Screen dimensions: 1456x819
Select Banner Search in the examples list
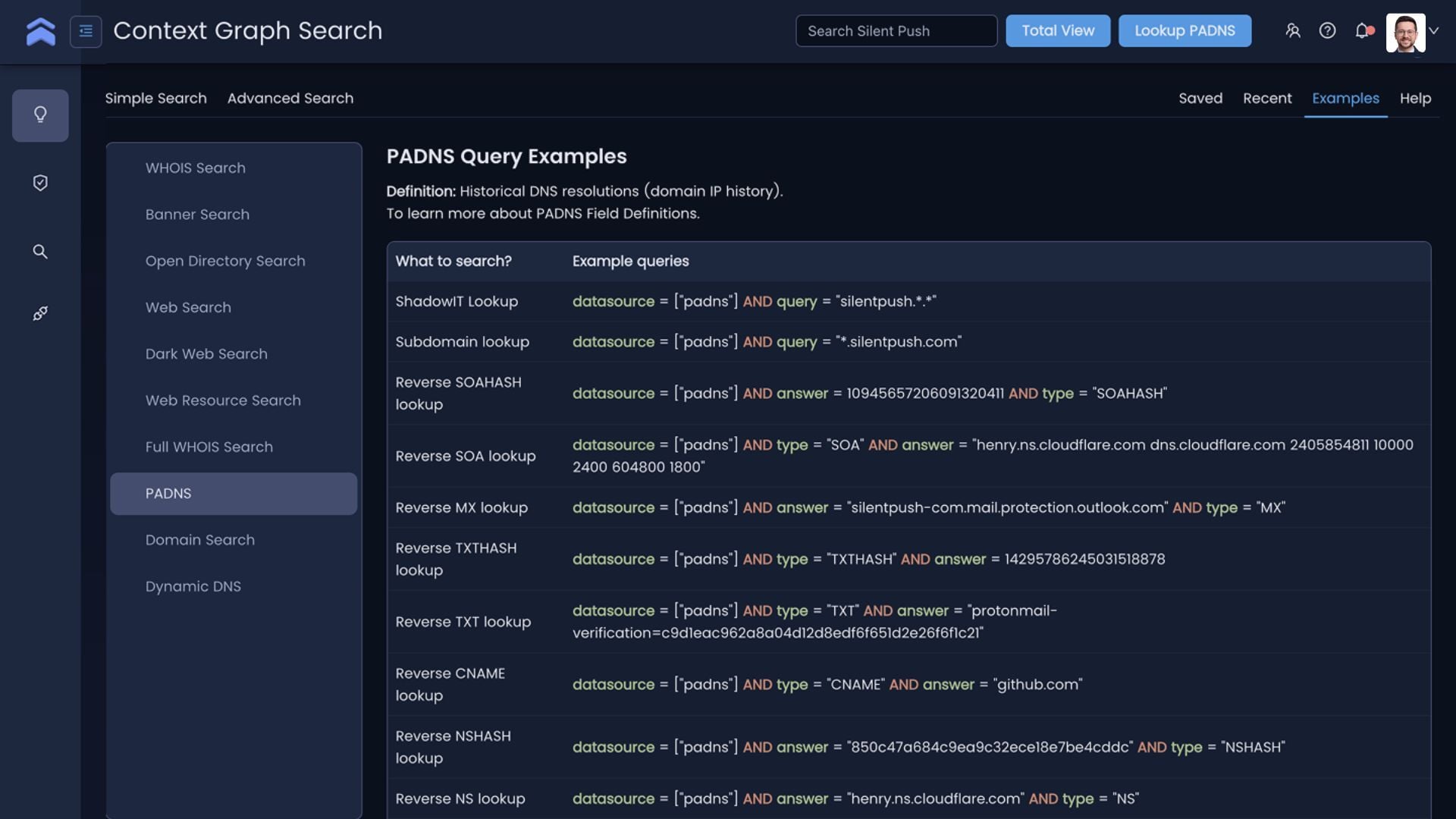click(234, 215)
